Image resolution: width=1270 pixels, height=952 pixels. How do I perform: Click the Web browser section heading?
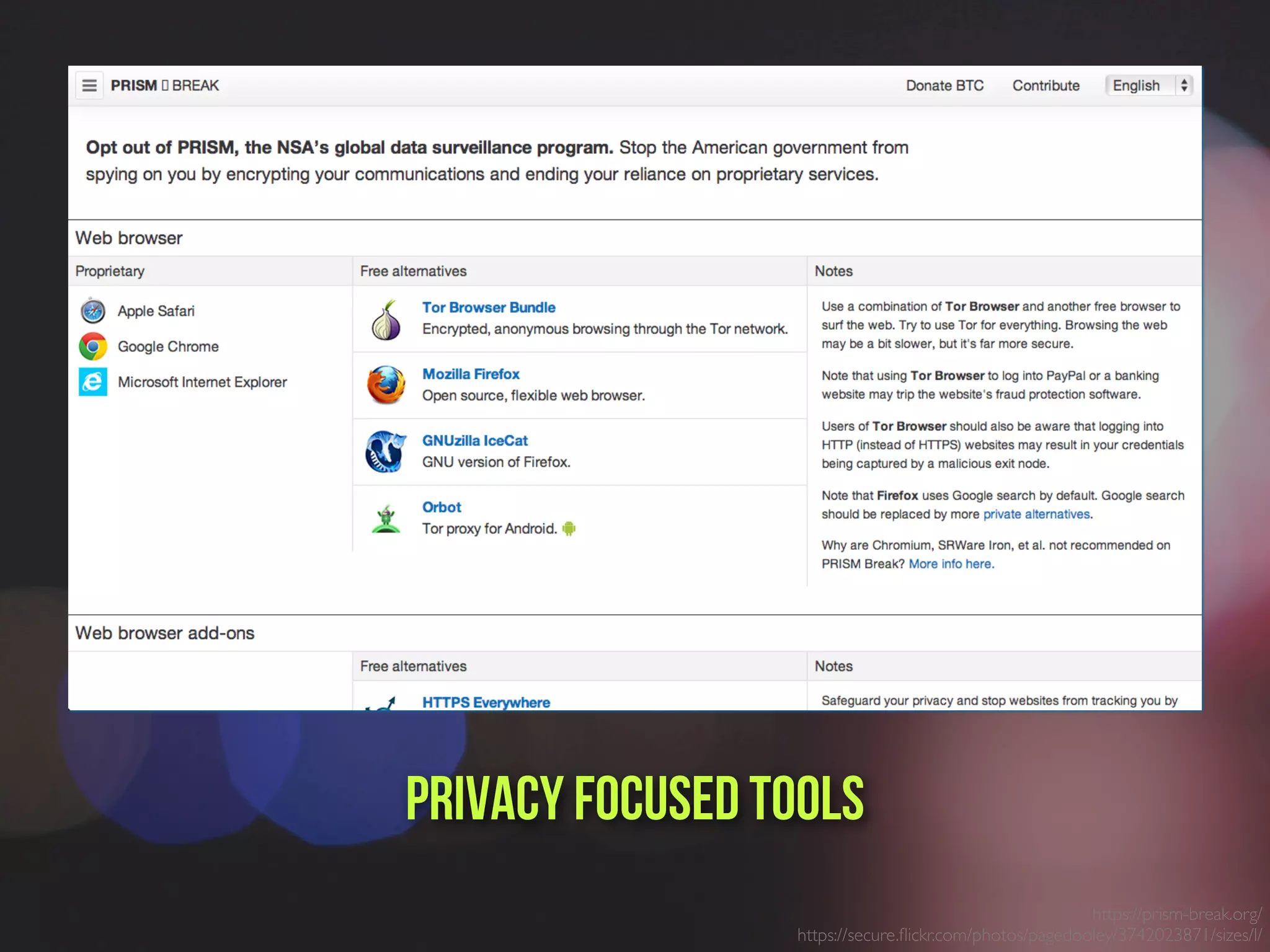point(129,238)
